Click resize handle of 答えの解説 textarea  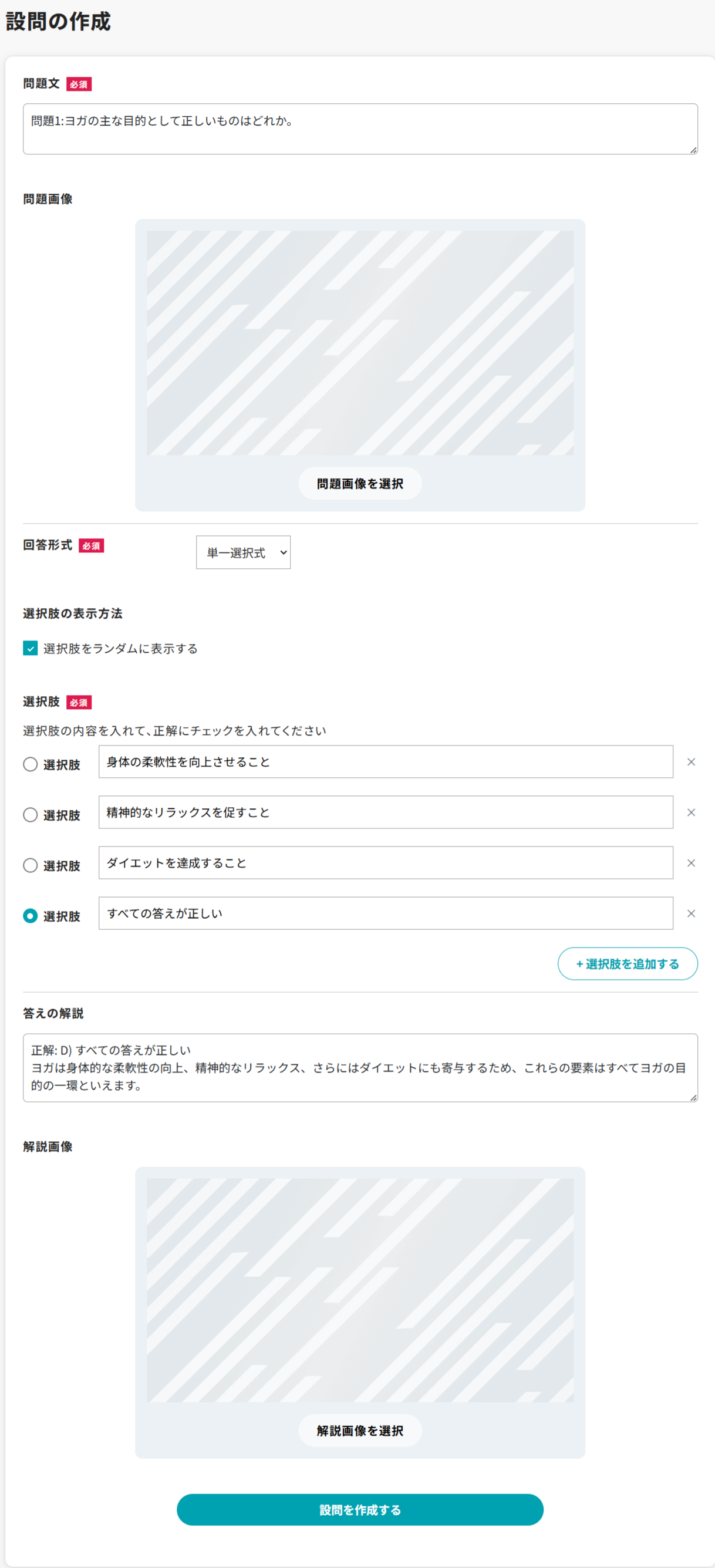[x=693, y=1097]
